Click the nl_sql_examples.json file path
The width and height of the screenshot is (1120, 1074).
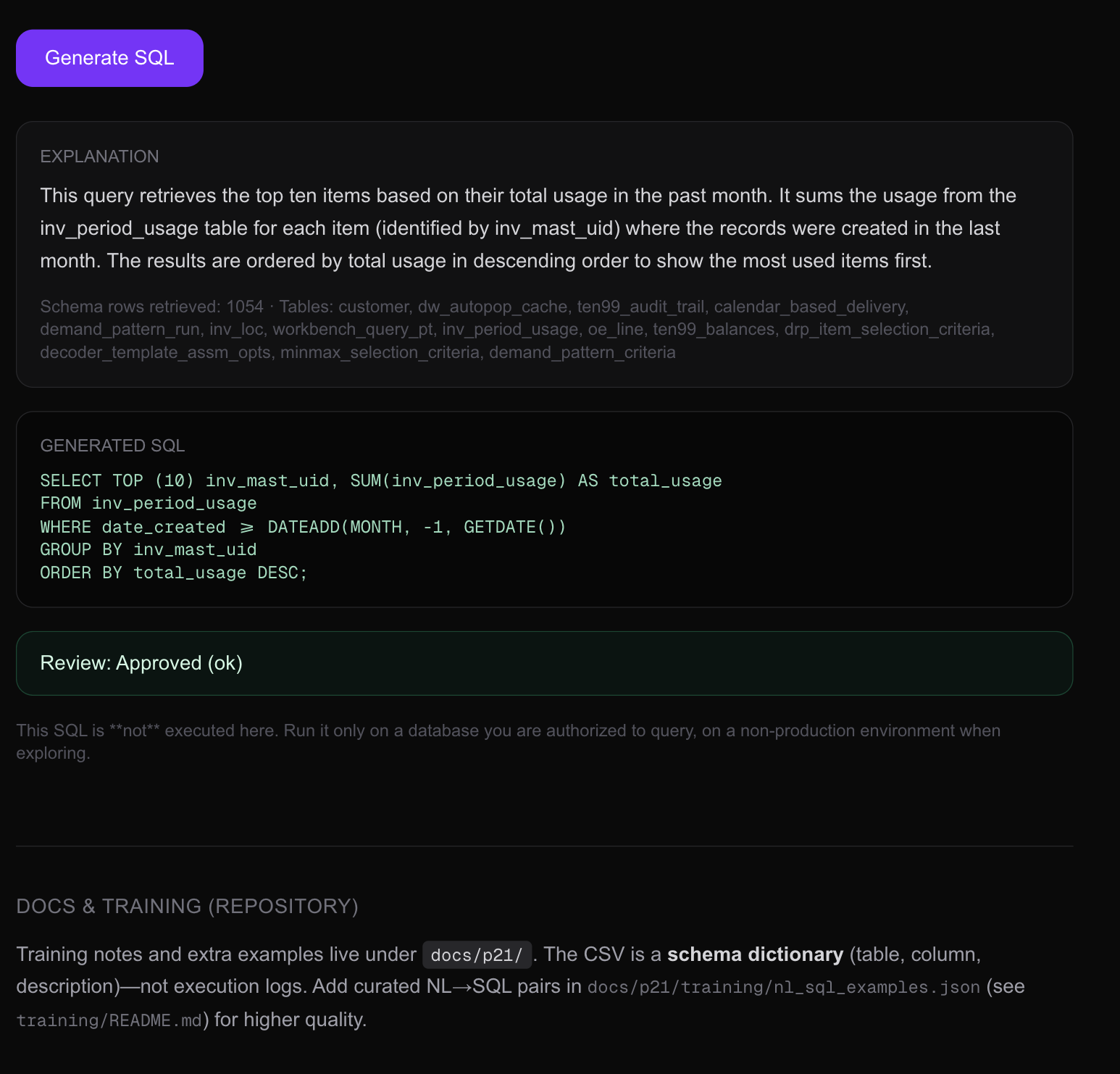click(x=783, y=987)
